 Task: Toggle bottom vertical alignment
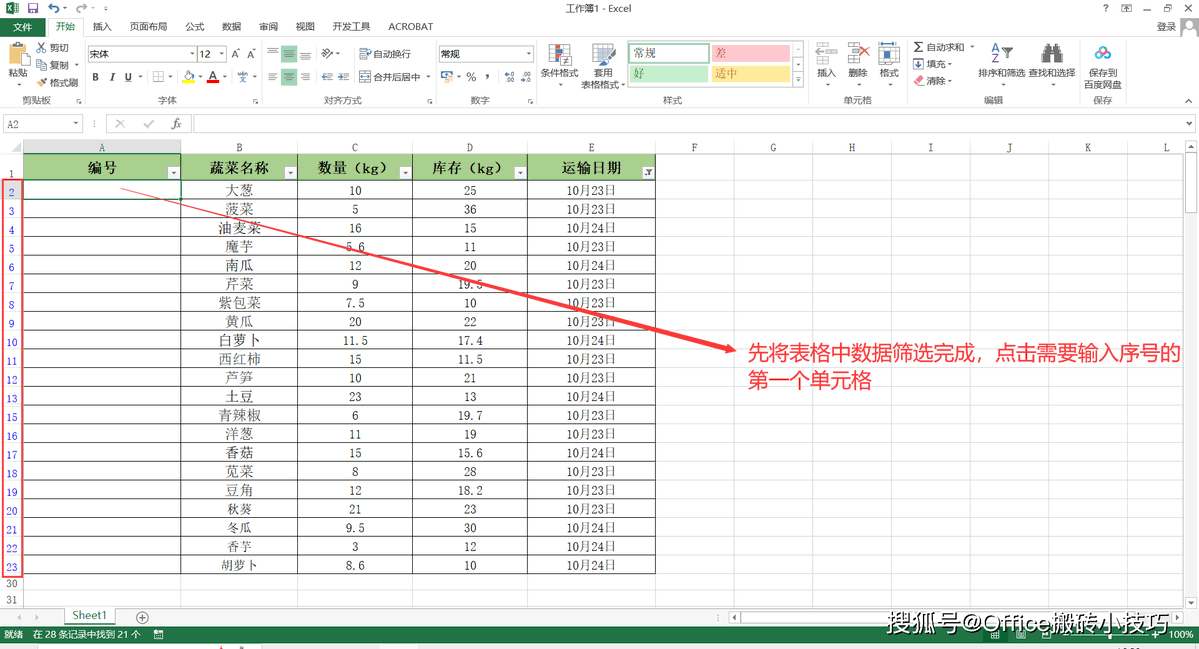pyautogui.click(x=305, y=54)
